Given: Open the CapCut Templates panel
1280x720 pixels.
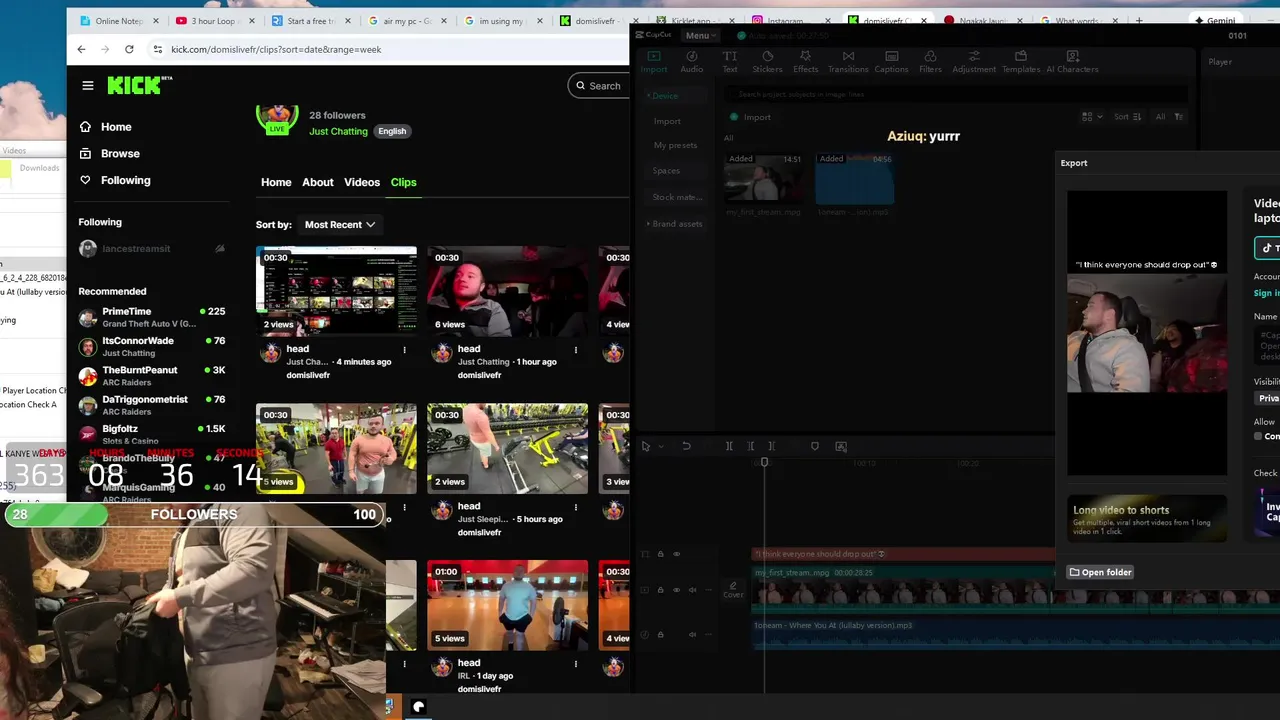Looking at the screenshot, I should [1021, 62].
